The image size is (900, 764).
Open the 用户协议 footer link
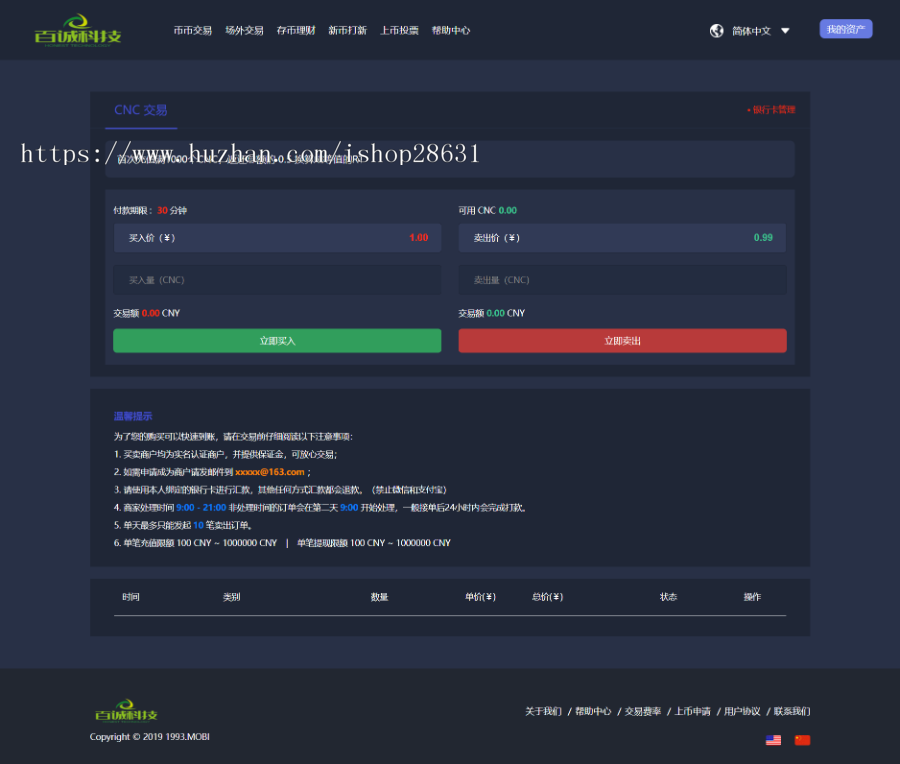coord(742,711)
